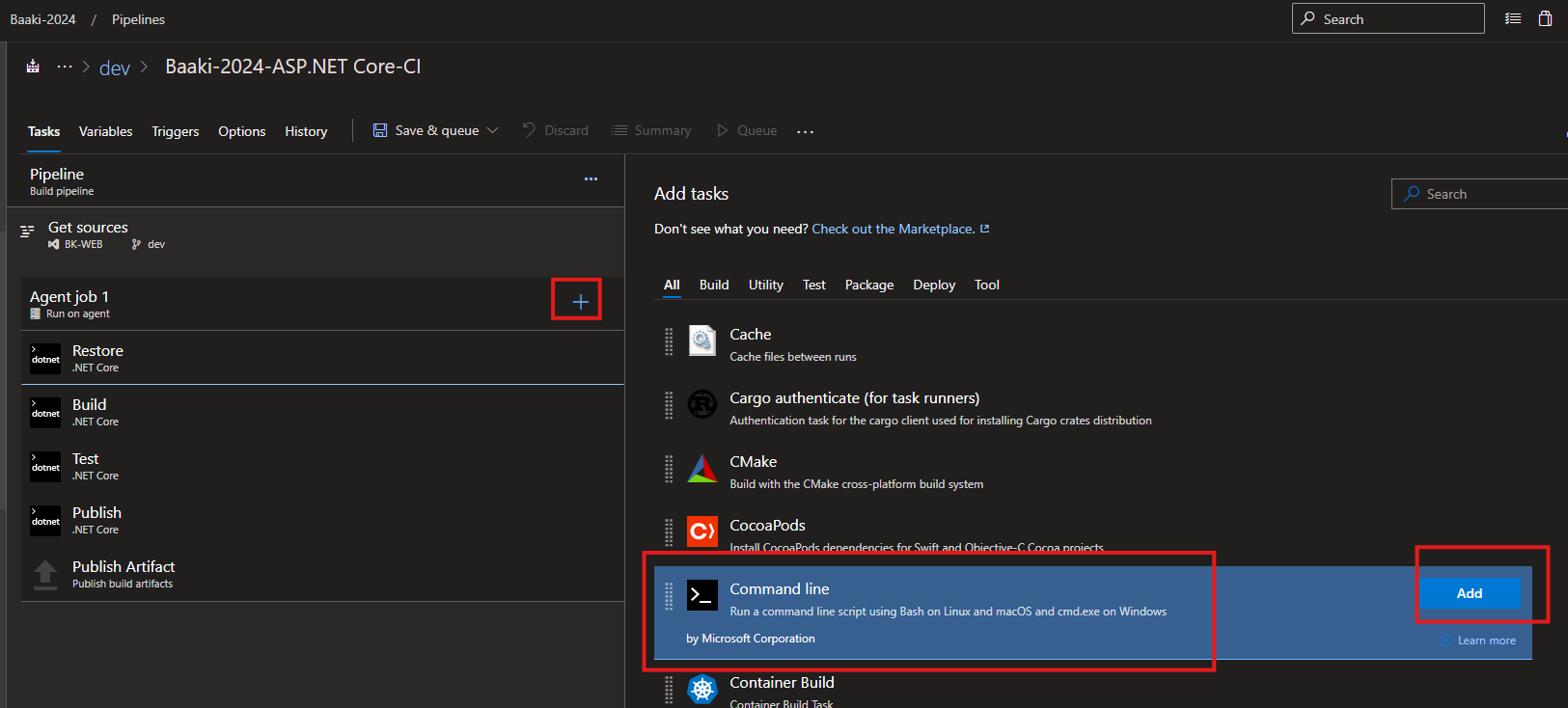Switch to the Triggers tab

click(175, 131)
